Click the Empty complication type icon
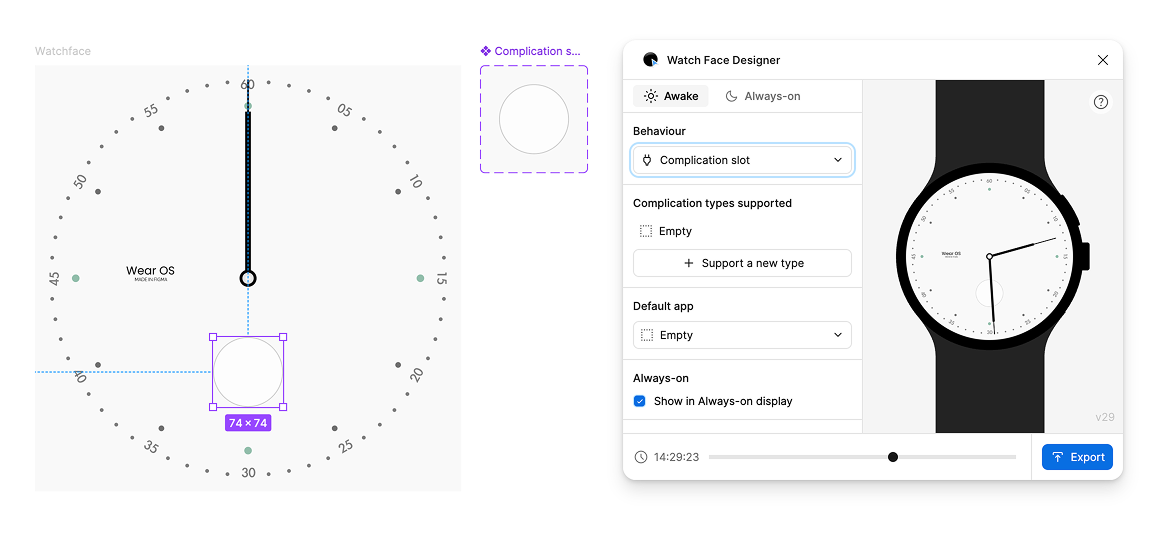The width and height of the screenshot is (1165, 538). pyautogui.click(x=646, y=231)
